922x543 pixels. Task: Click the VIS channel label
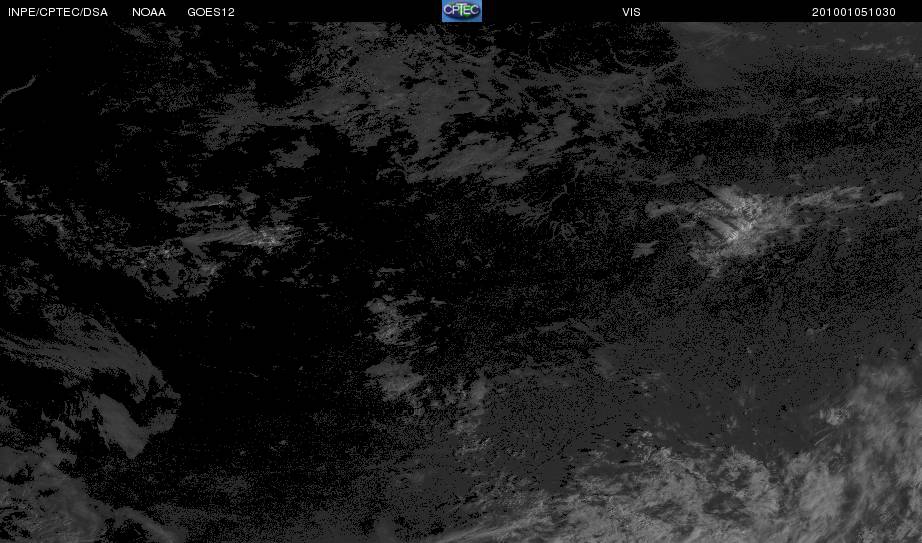[631, 12]
